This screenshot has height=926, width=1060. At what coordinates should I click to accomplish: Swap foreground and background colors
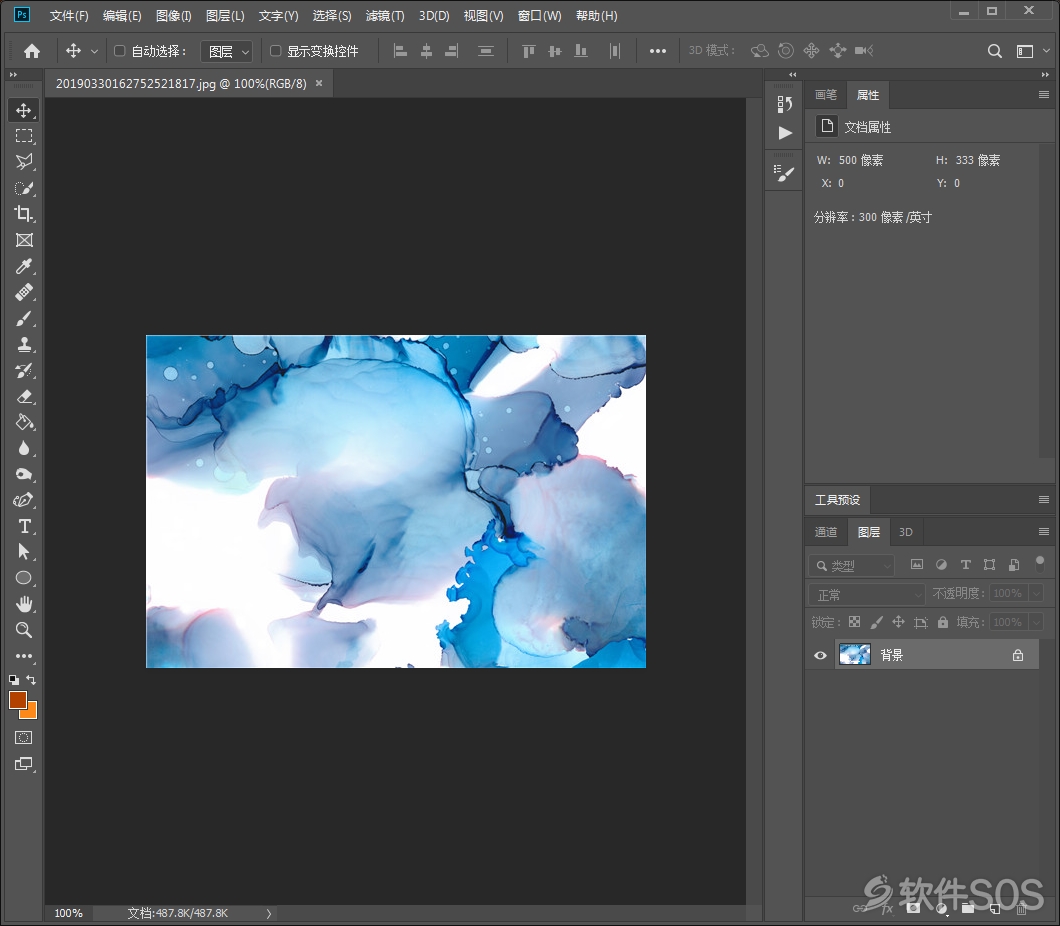(x=31, y=679)
